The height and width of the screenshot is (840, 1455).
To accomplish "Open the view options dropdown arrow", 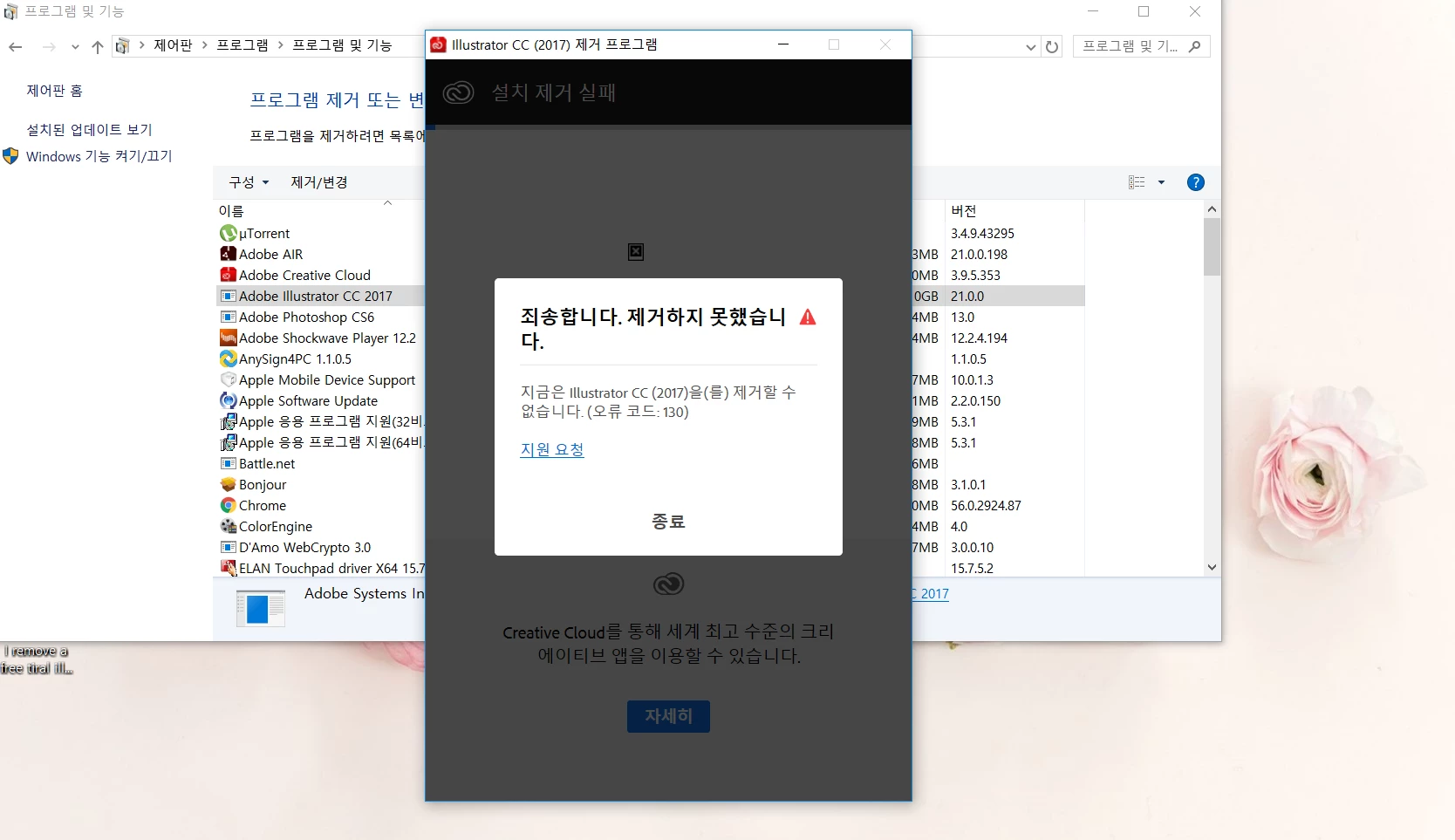I will click(x=1161, y=182).
